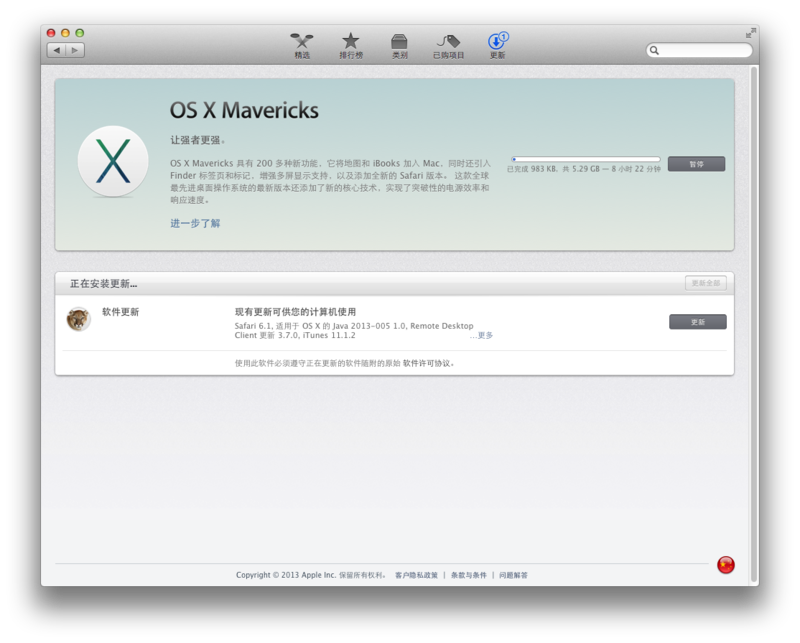This screenshot has width=800, height=643.
Task: Open the 进一步了解 (Learn More) link
Action: coord(195,224)
